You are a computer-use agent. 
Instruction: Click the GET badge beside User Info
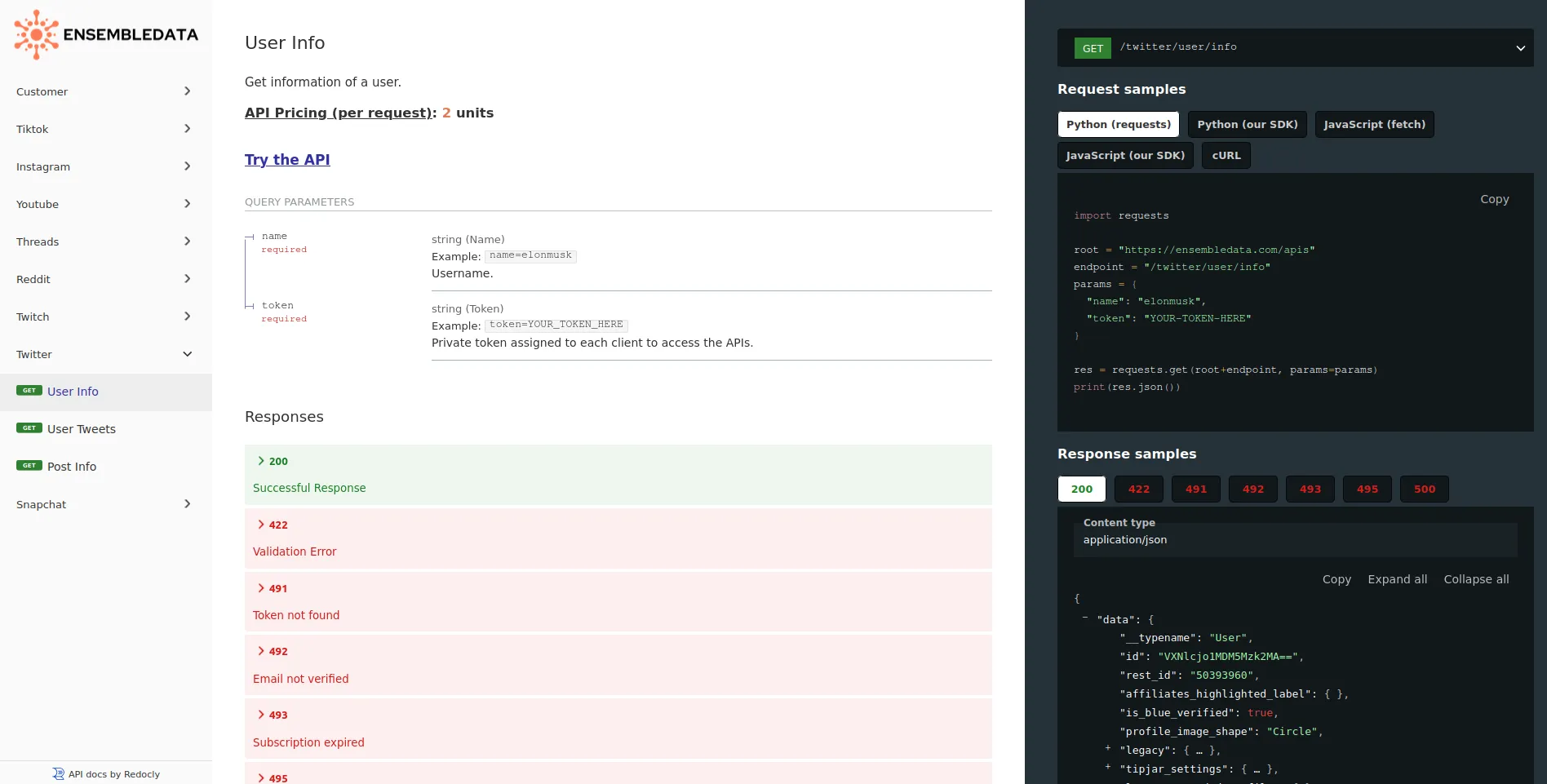(x=29, y=391)
